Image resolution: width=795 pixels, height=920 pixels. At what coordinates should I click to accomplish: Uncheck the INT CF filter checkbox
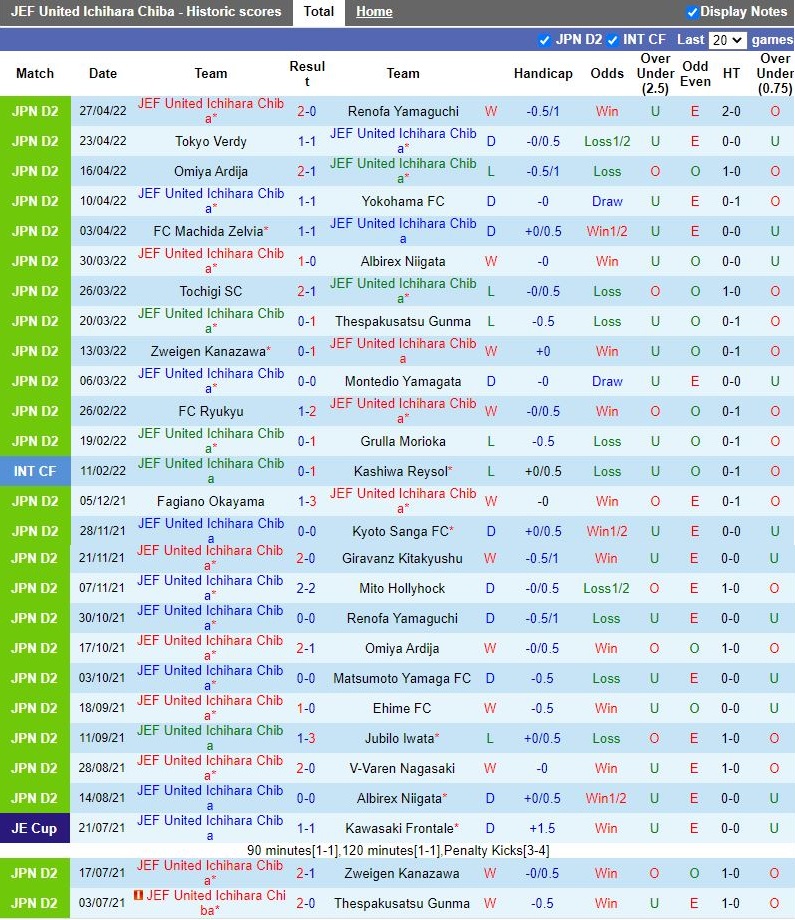tap(613, 40)
